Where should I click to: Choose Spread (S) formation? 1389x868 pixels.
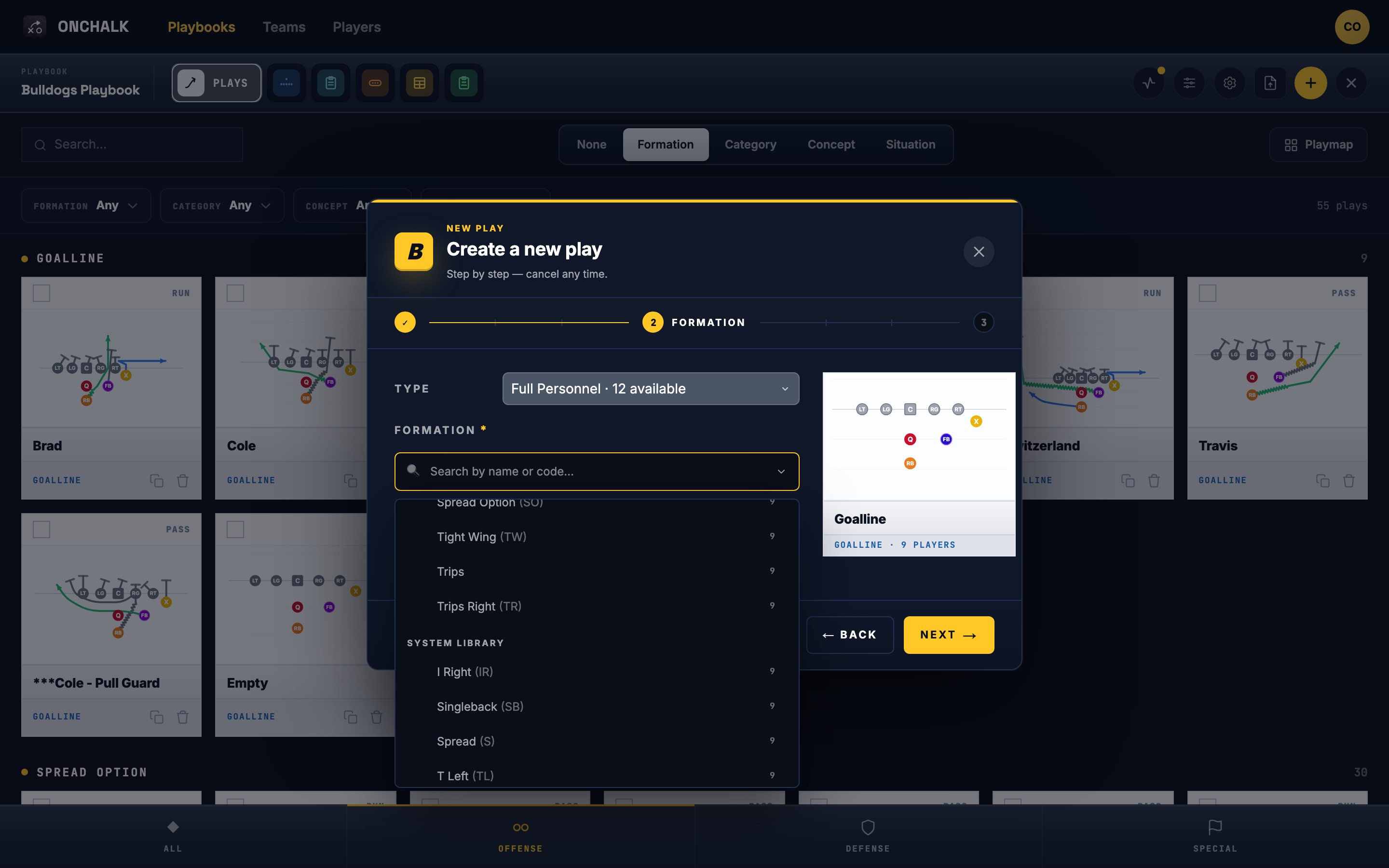tap(597, 741)
